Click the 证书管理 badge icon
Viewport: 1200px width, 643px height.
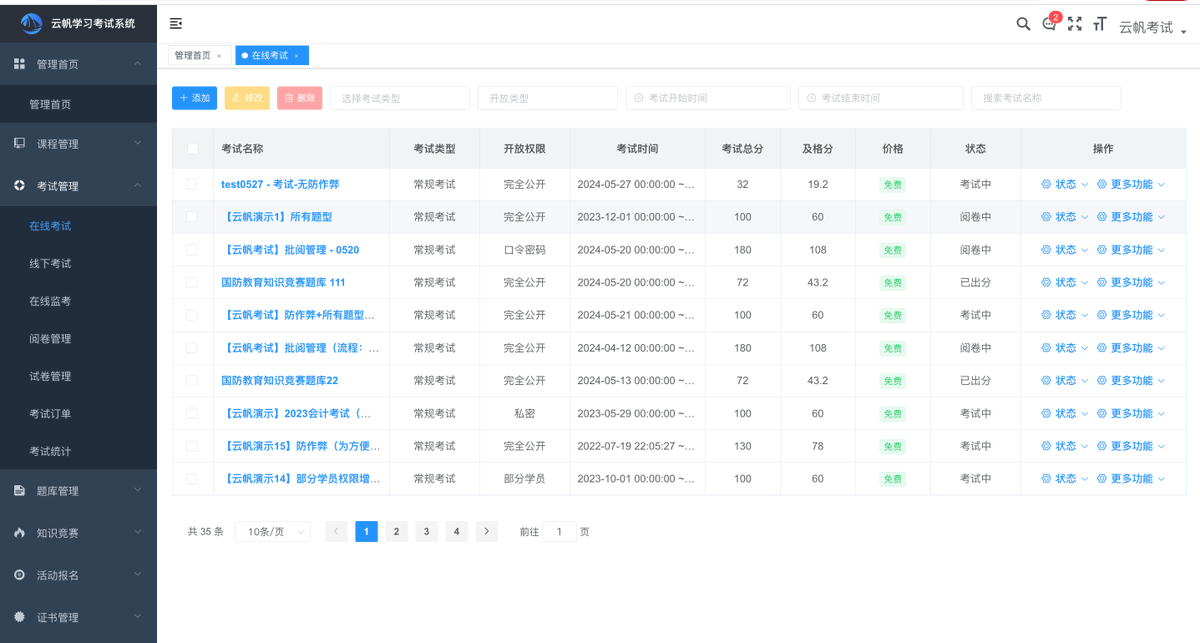19,617
